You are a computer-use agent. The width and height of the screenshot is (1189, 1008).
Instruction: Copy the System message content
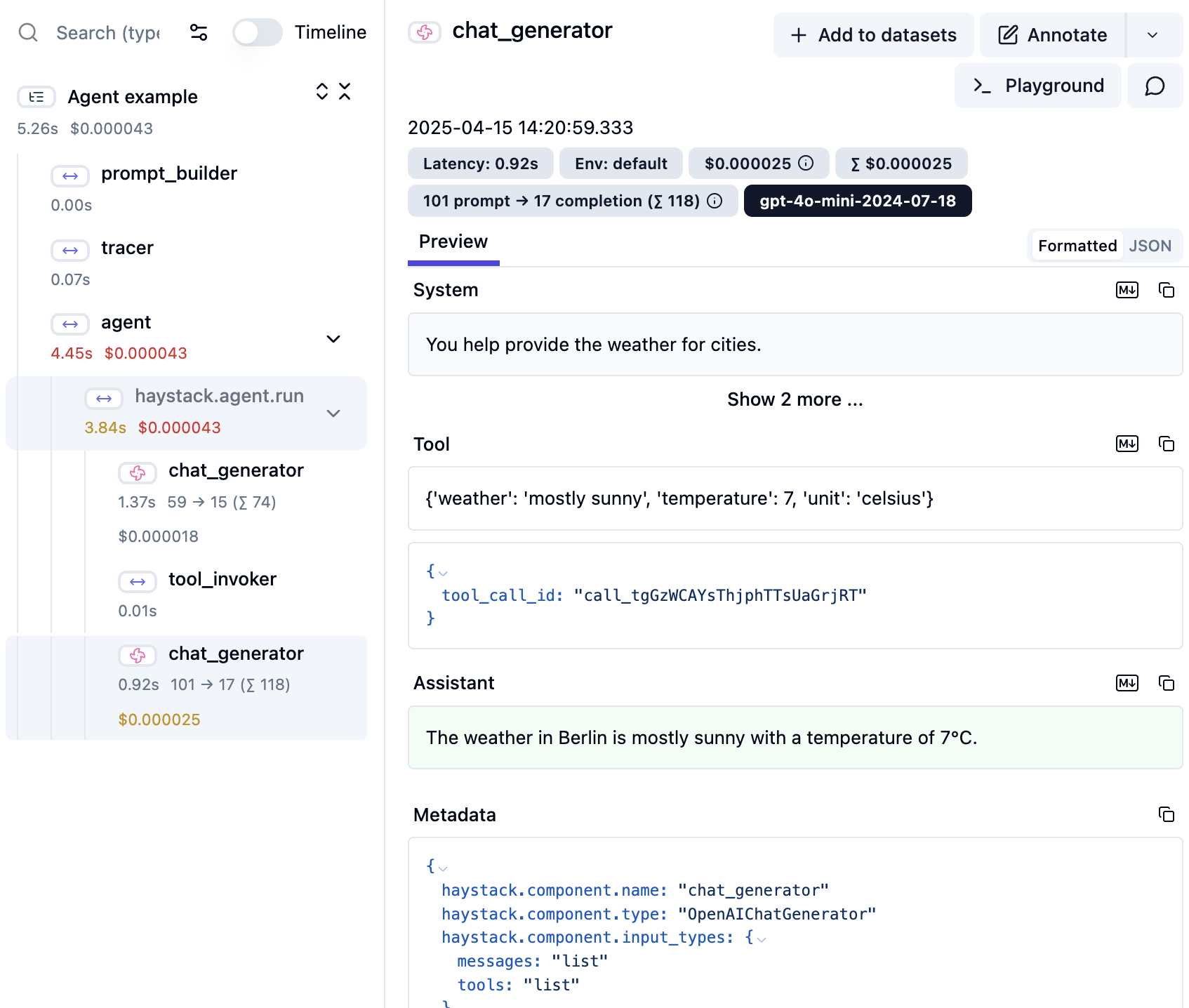1167,290
